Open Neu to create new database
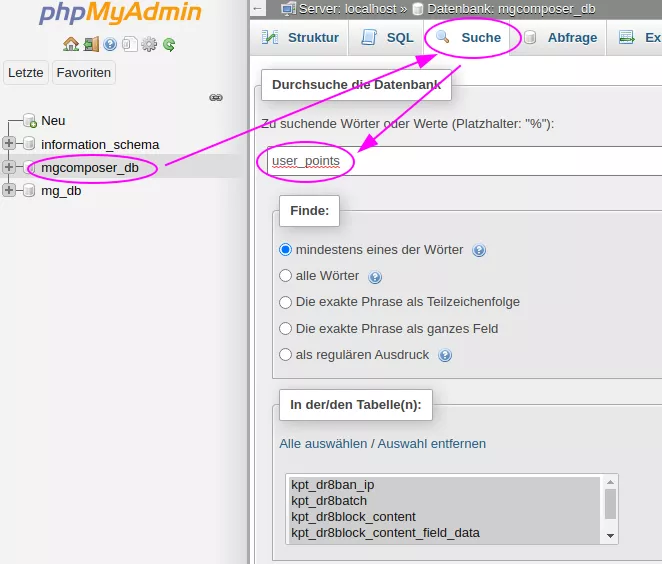The width and height of the screenshot is (662, 564). point(53,121)
